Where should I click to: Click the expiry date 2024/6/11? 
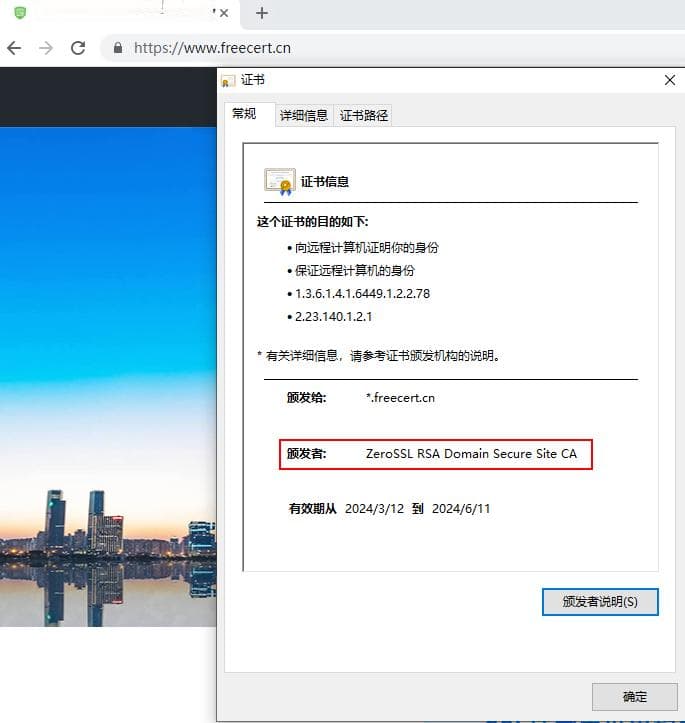[x=461, y=509]
